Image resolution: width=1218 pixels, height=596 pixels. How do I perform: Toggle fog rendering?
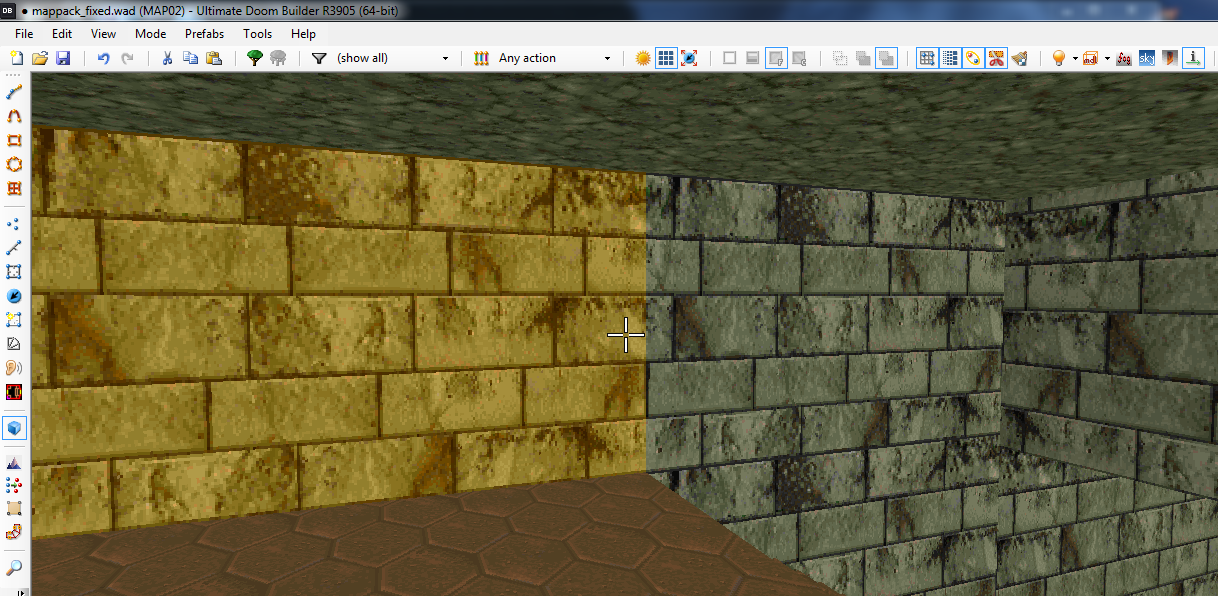[x=1124, y=58]
